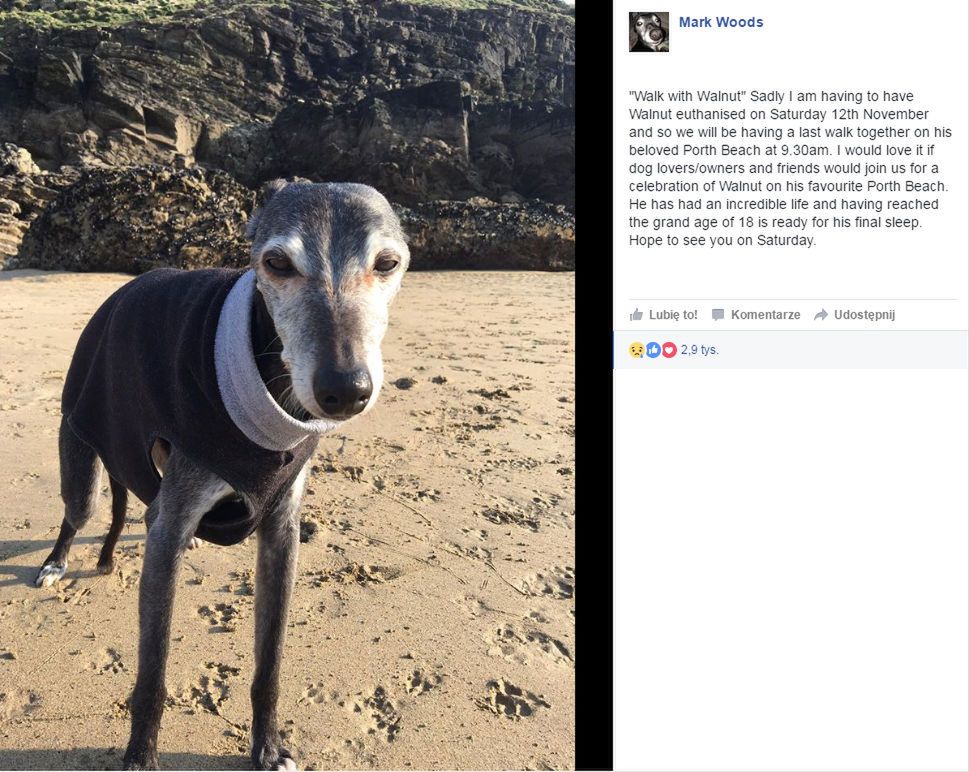Click the Mark Woods name link
This screenshot has width=969, height=772.
721,22
